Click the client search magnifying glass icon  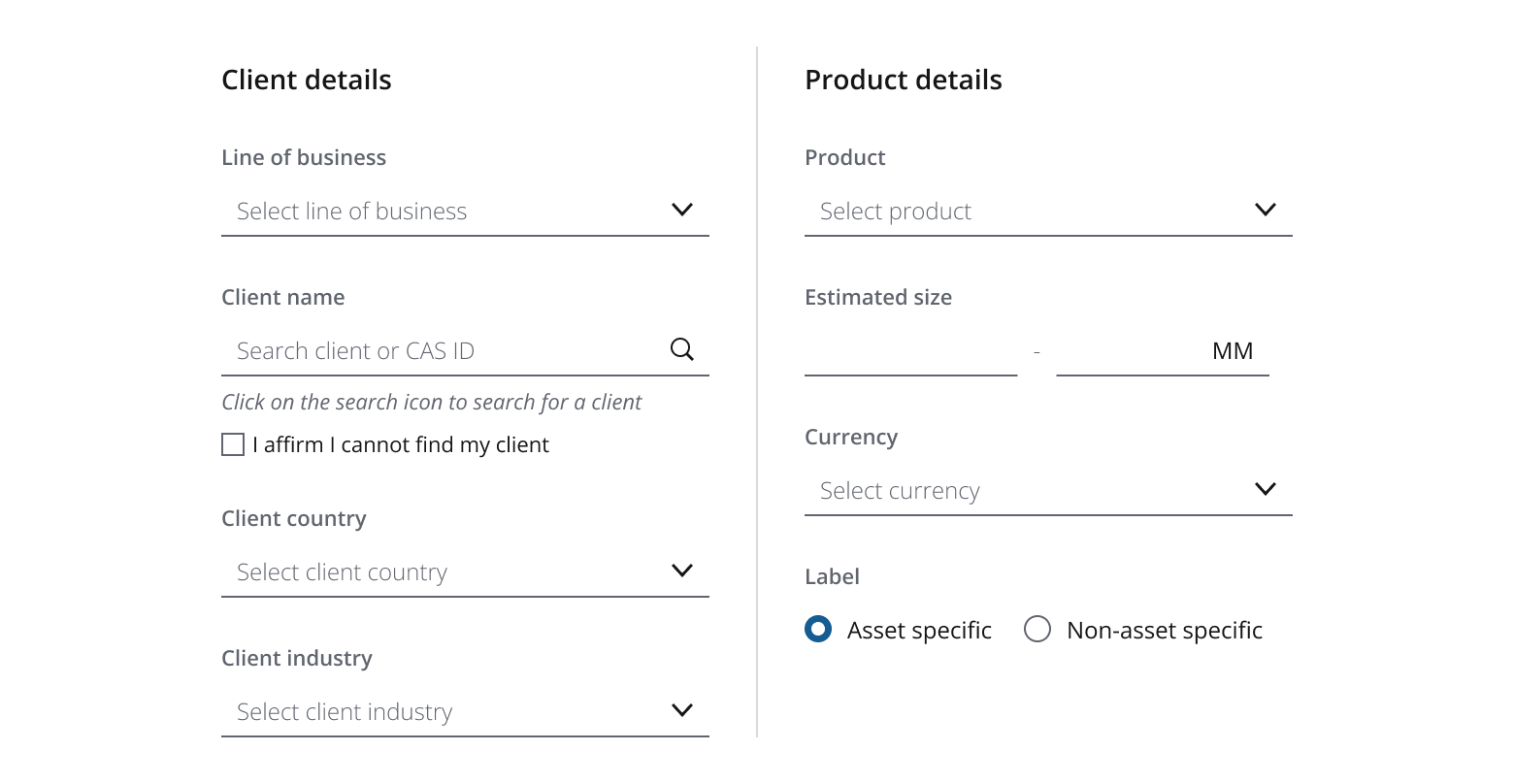(681, 349)
